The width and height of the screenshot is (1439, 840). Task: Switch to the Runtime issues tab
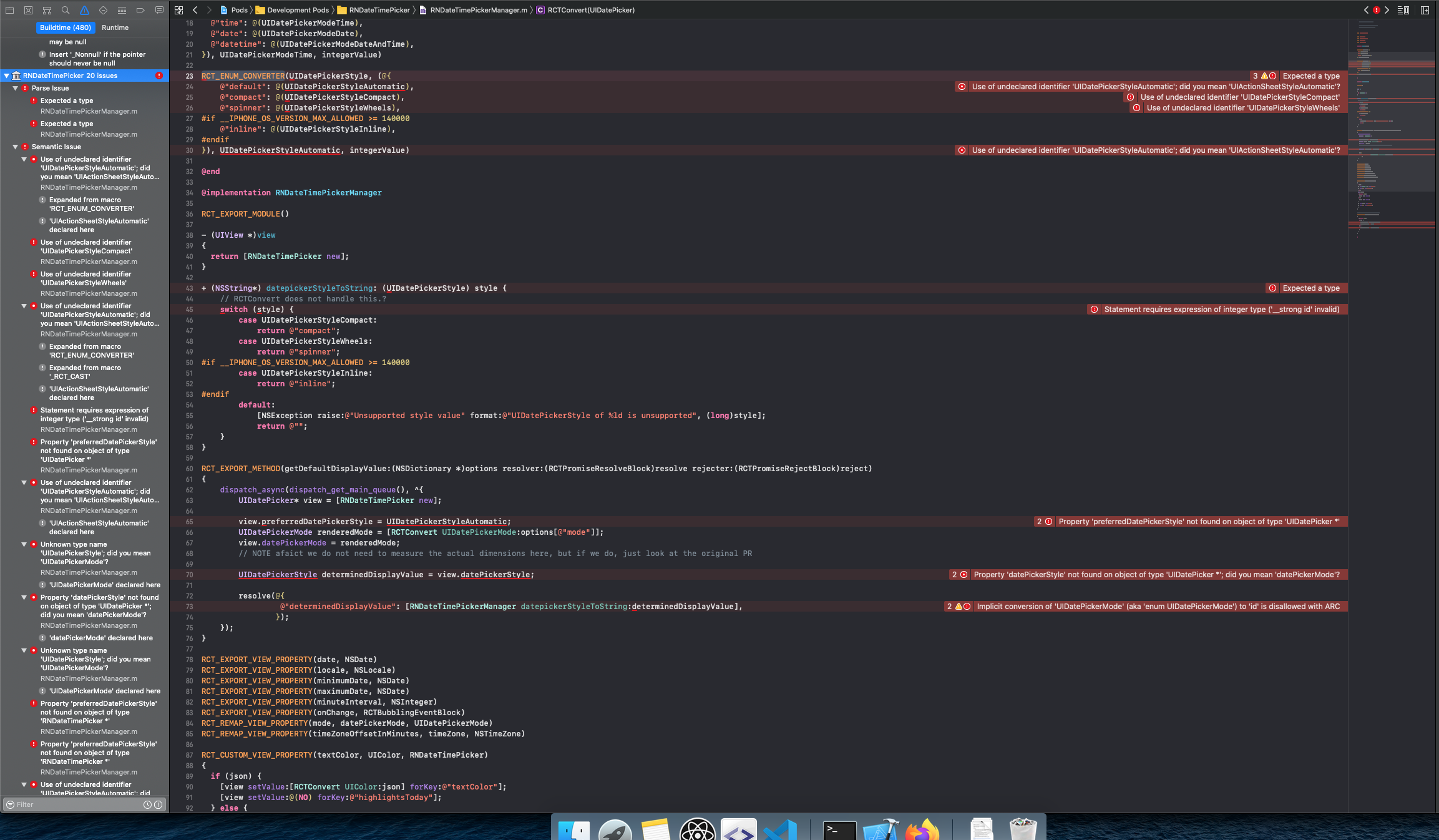pos(115,27)
